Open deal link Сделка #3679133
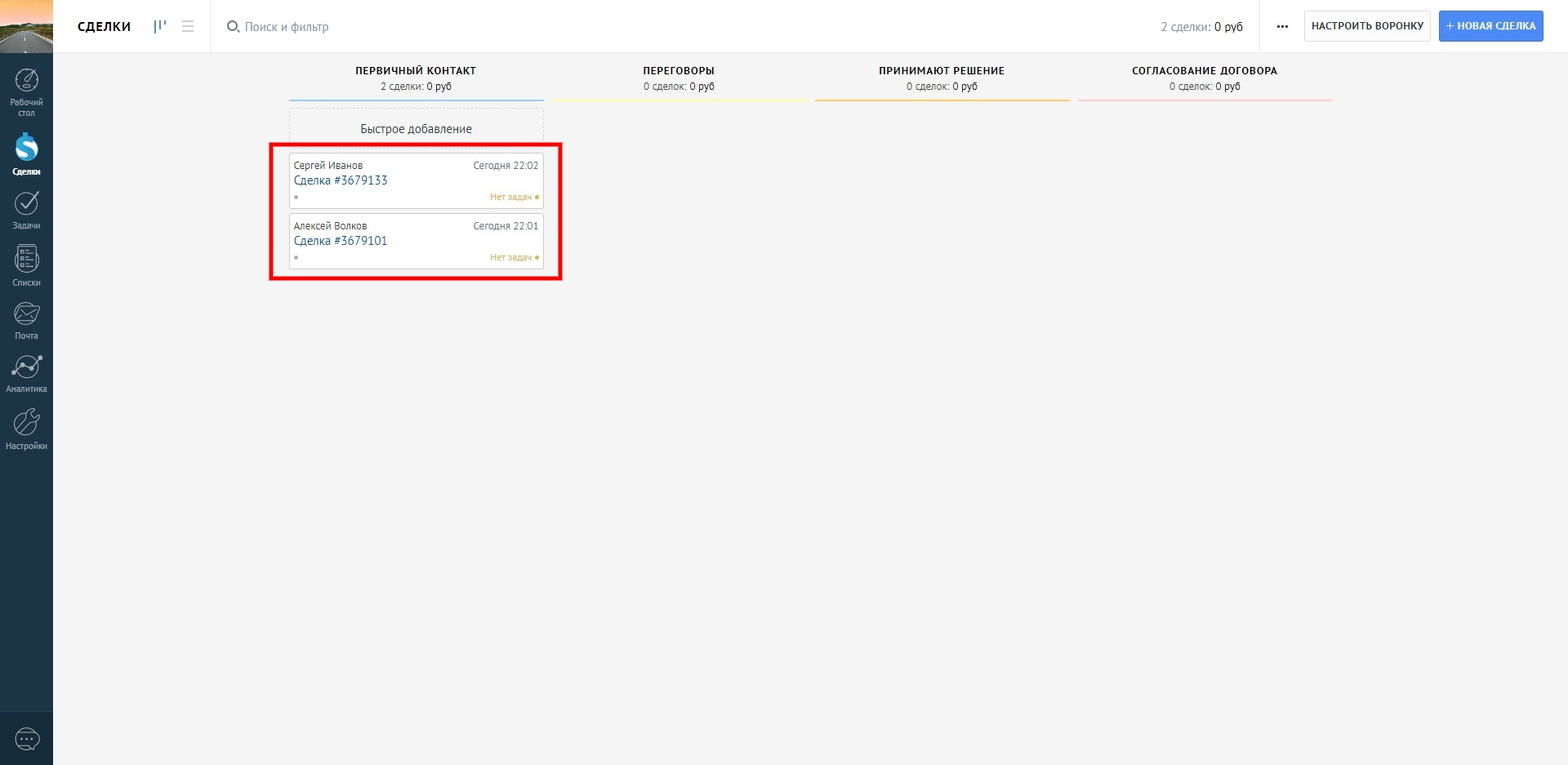 [x=341, y=180]
